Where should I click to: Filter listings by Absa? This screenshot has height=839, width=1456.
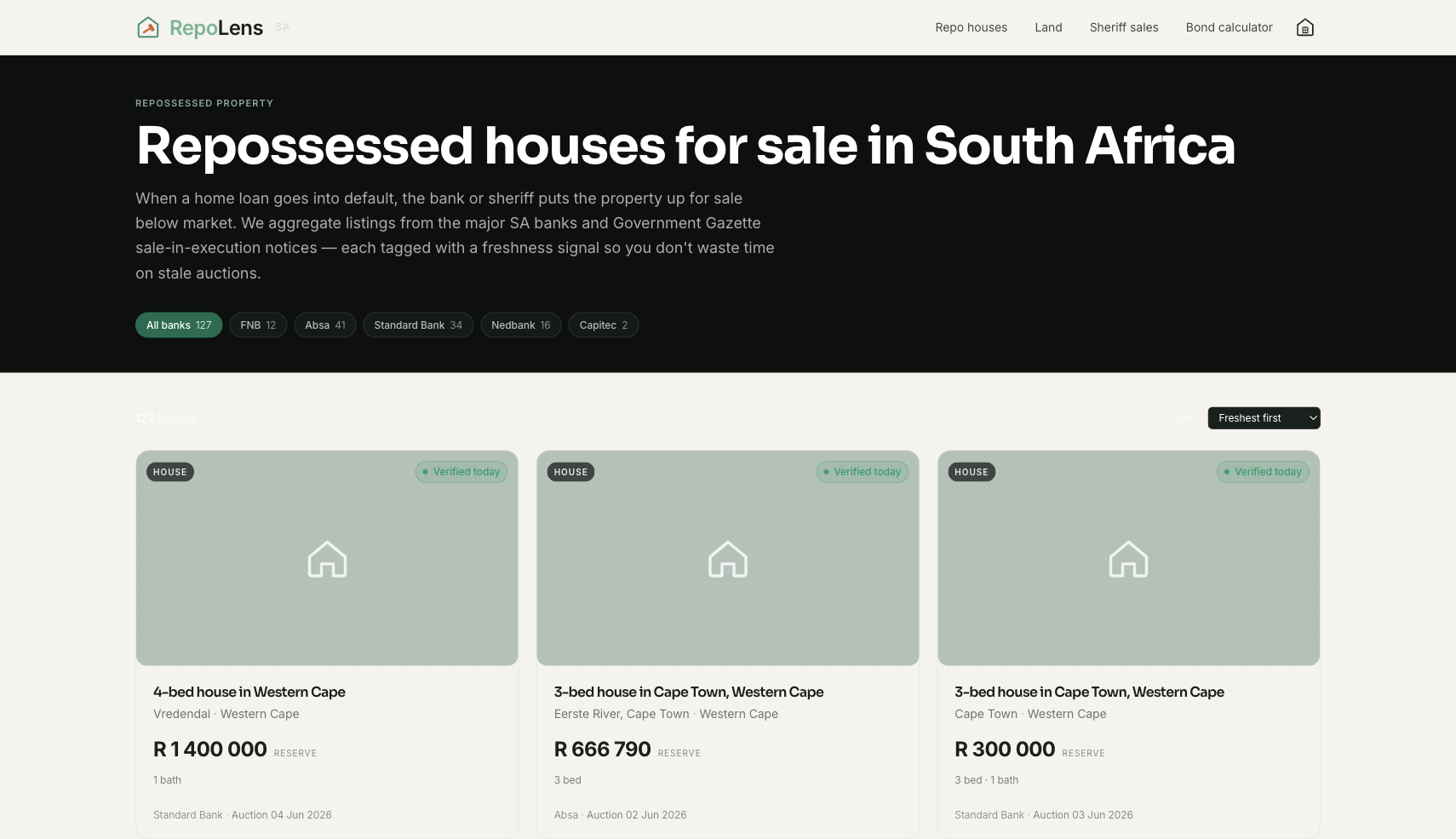(x=325, y=325)
